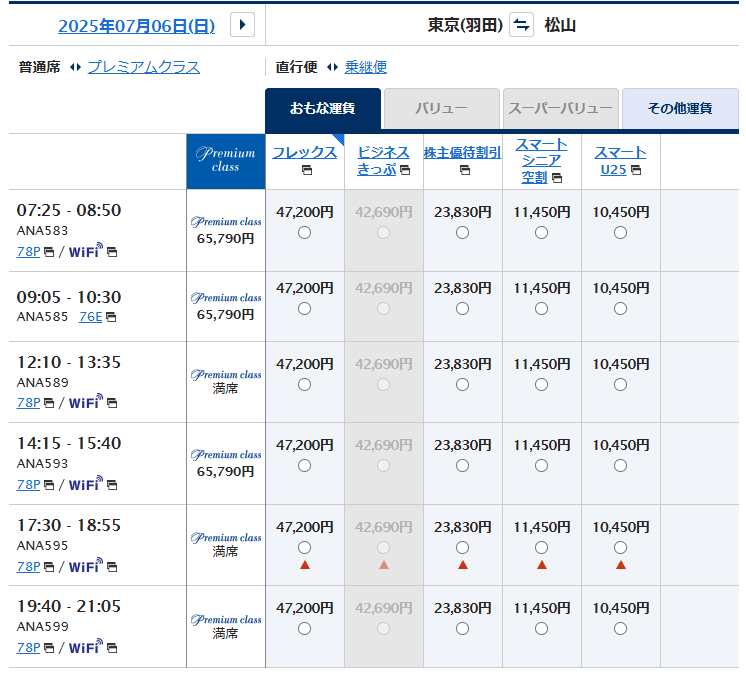Click the 普通席 seat class label

pyautogui.click(x=39, y=67)
